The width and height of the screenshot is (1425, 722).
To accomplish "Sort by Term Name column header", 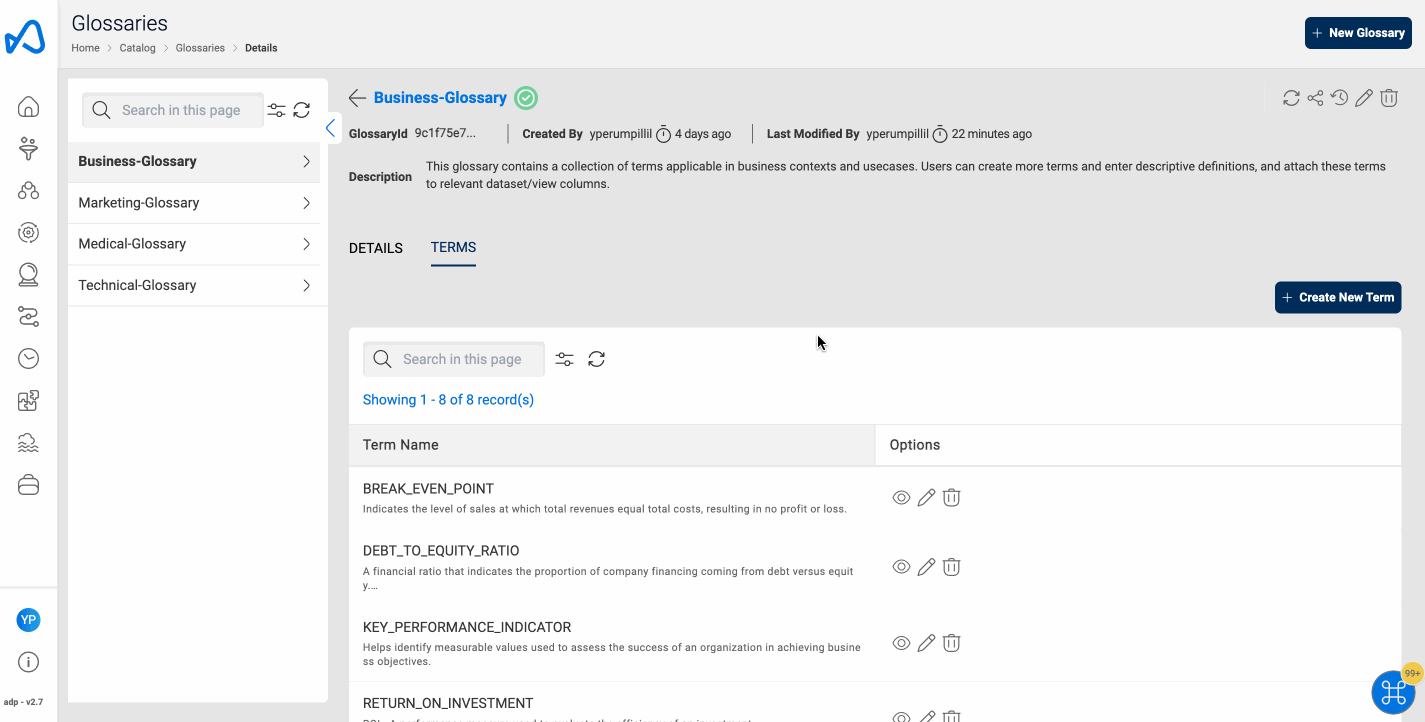I will click(612, 445).
